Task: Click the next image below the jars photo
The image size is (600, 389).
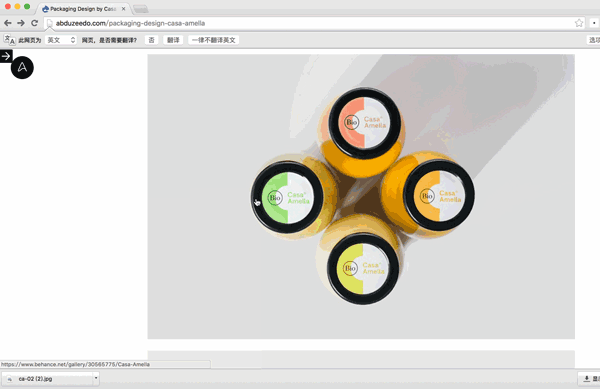Action: point(361,360)
